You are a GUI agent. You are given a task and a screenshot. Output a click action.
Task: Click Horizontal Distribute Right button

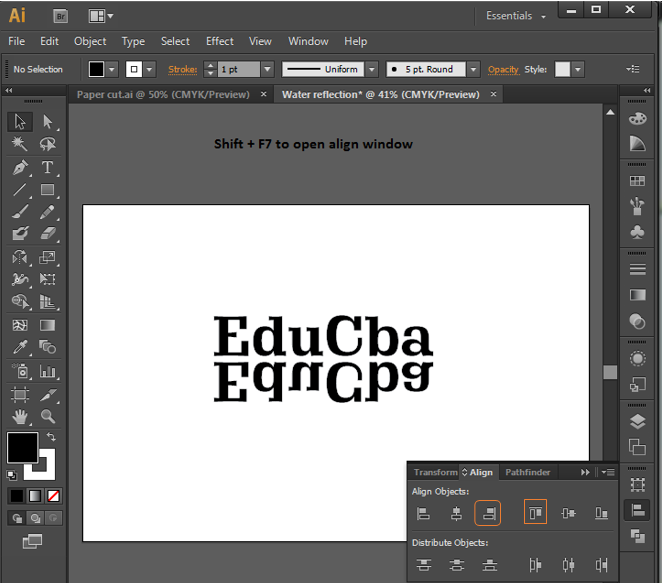[x=601, y=565]
